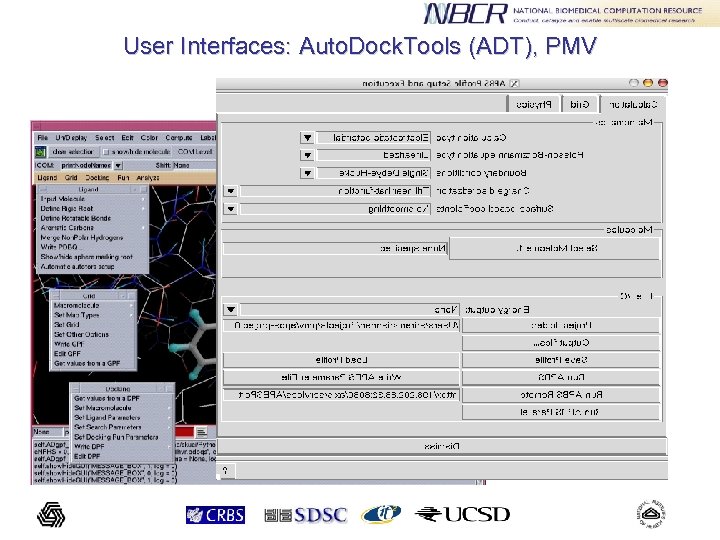
Task: Open the File menu in PMV
Action: (x=43, y=138)
